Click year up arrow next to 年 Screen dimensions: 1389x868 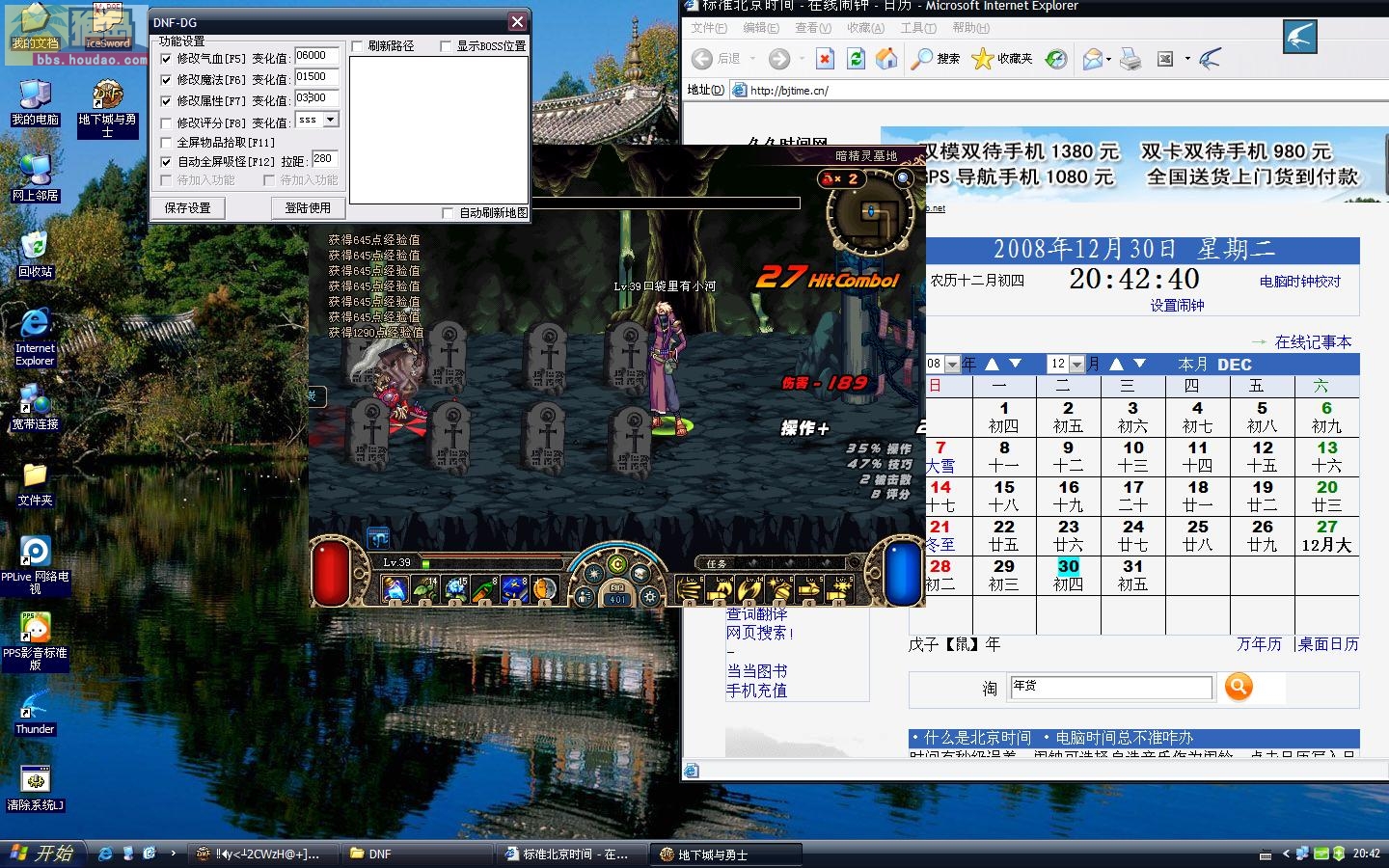click(x=992, y=365)
